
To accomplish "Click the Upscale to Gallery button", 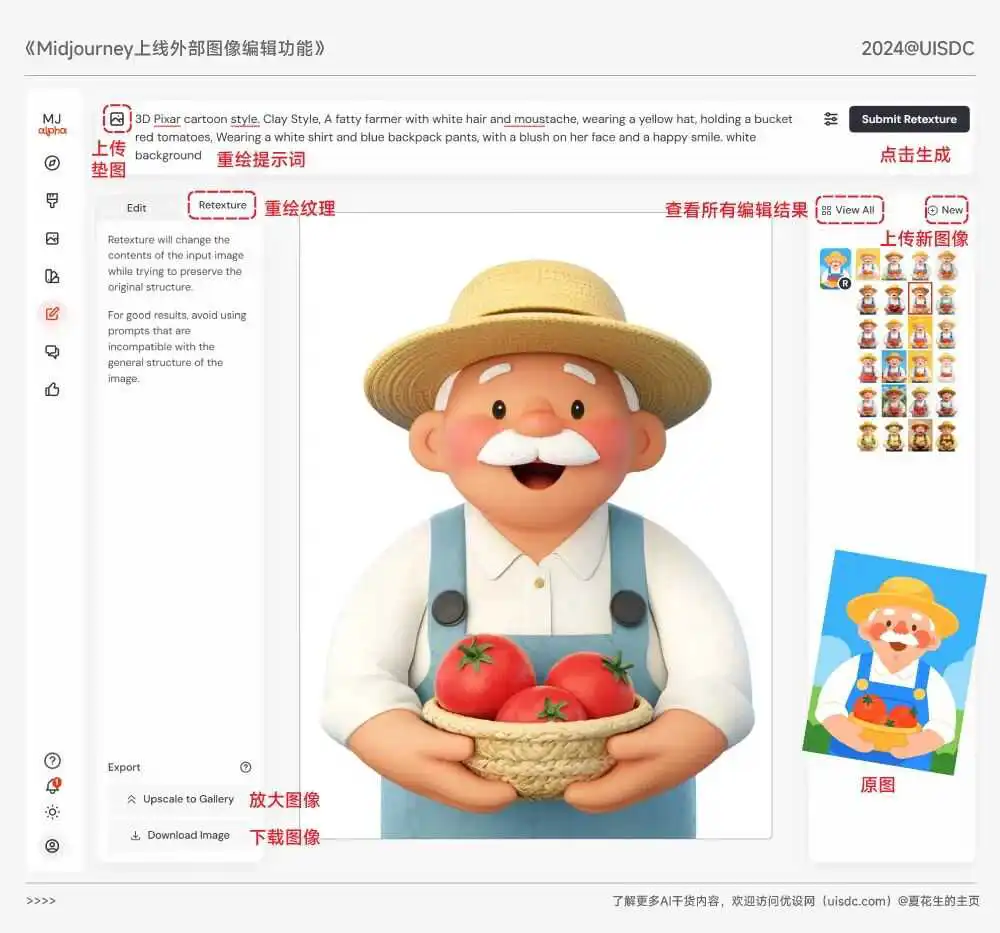I will pos(180,799).
